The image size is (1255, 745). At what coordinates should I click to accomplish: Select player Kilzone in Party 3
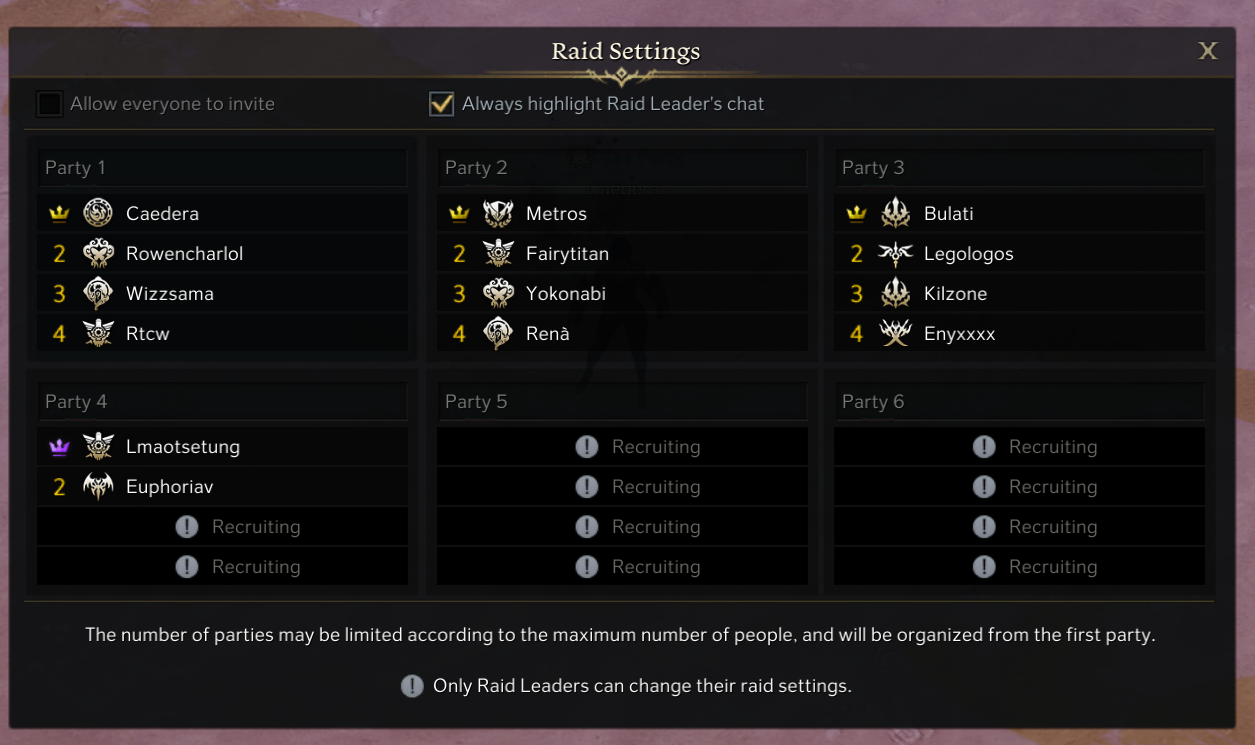955,293
